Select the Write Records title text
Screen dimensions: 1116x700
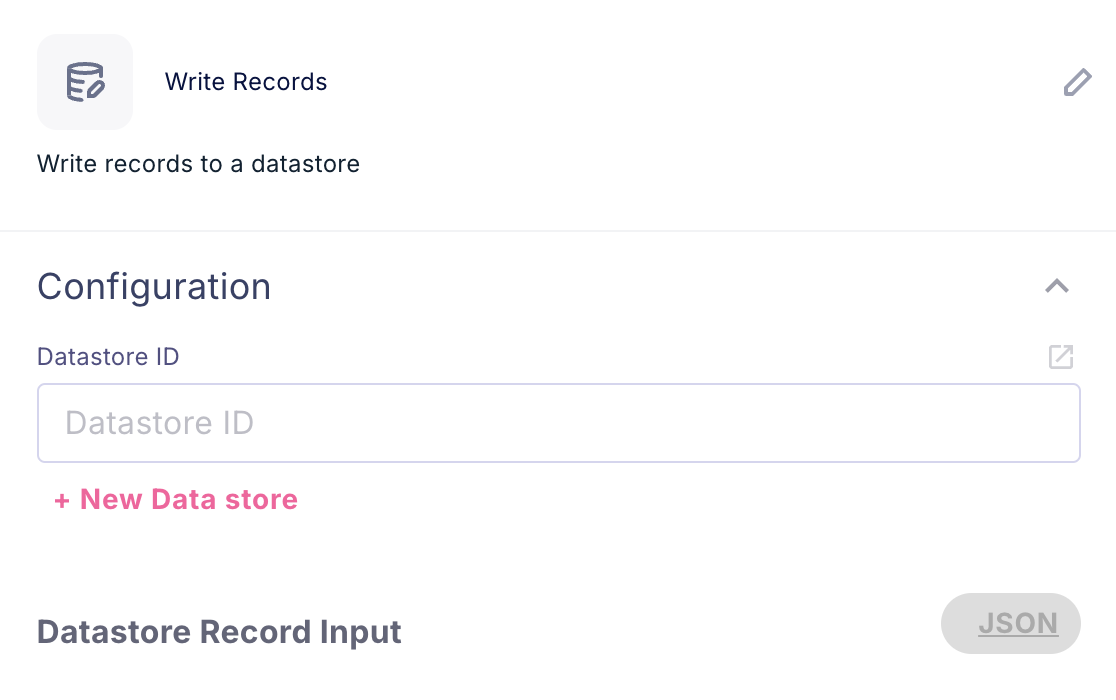click(x=246, y=82)
